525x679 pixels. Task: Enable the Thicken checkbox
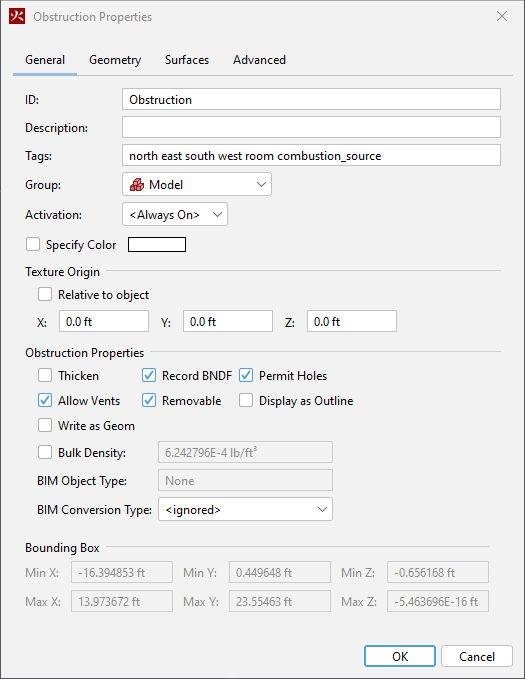45,375
